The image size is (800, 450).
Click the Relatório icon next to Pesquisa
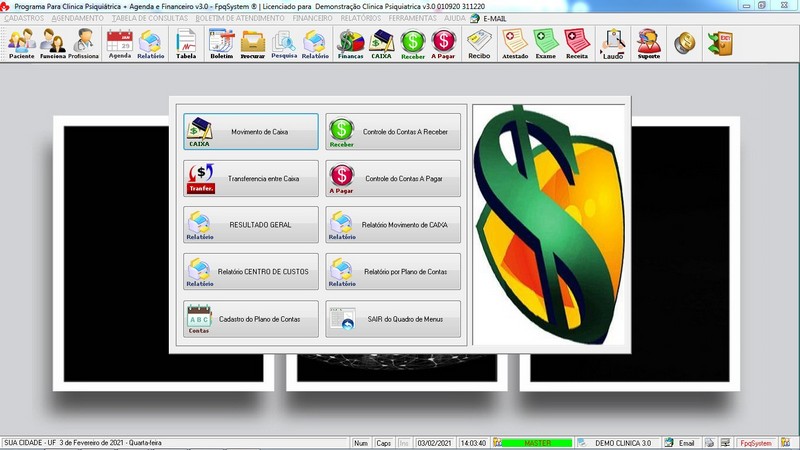pos(315,44)
